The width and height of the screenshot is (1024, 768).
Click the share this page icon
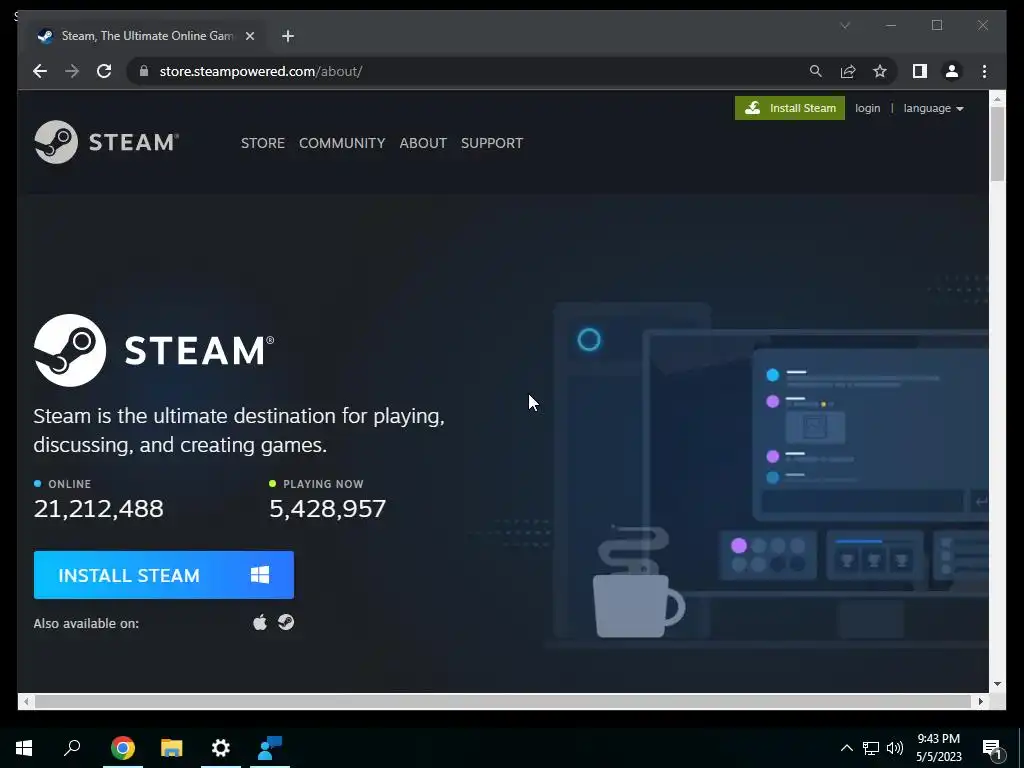(848, 71)
